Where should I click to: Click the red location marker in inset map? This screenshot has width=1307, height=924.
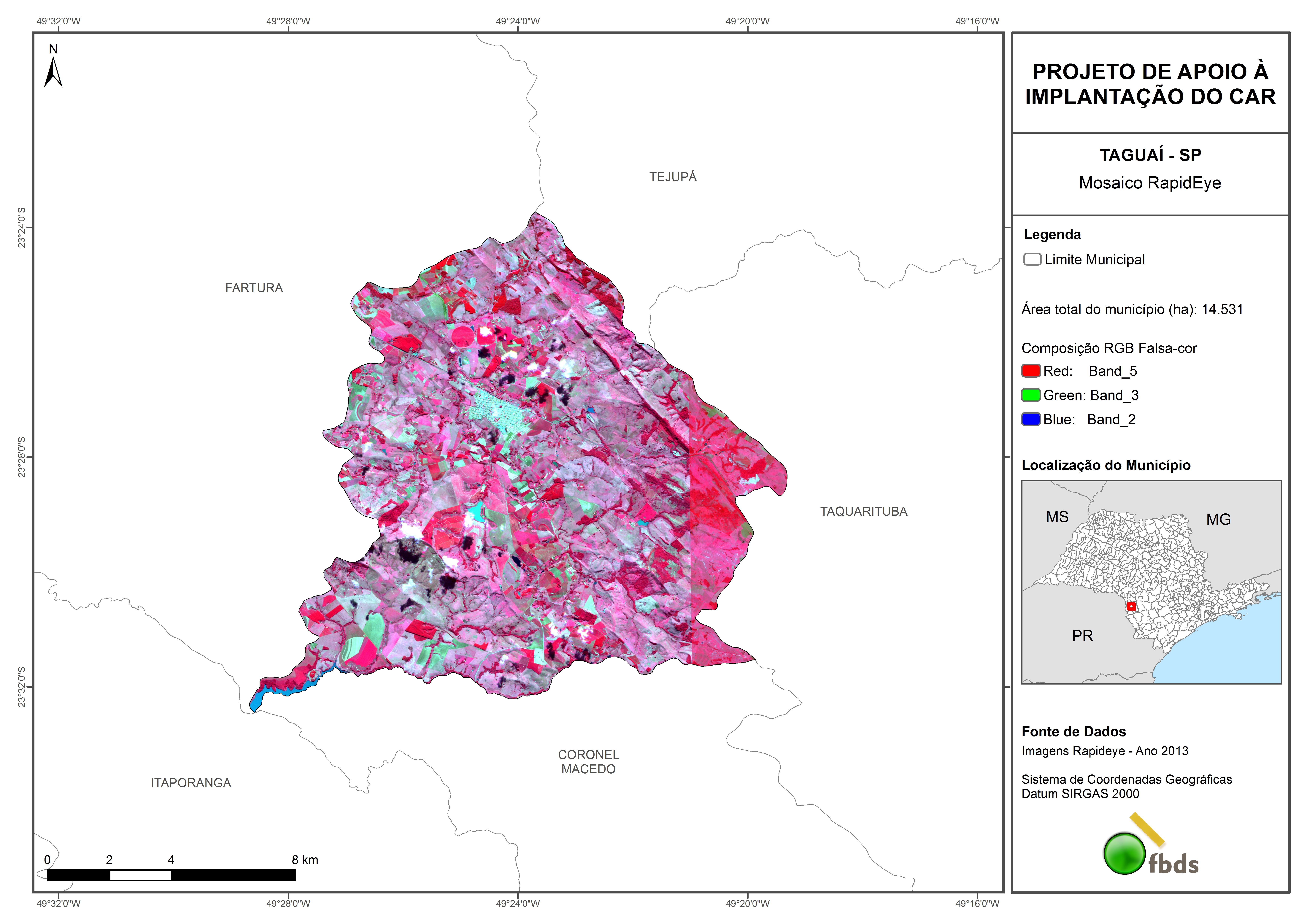(1131, 606)
